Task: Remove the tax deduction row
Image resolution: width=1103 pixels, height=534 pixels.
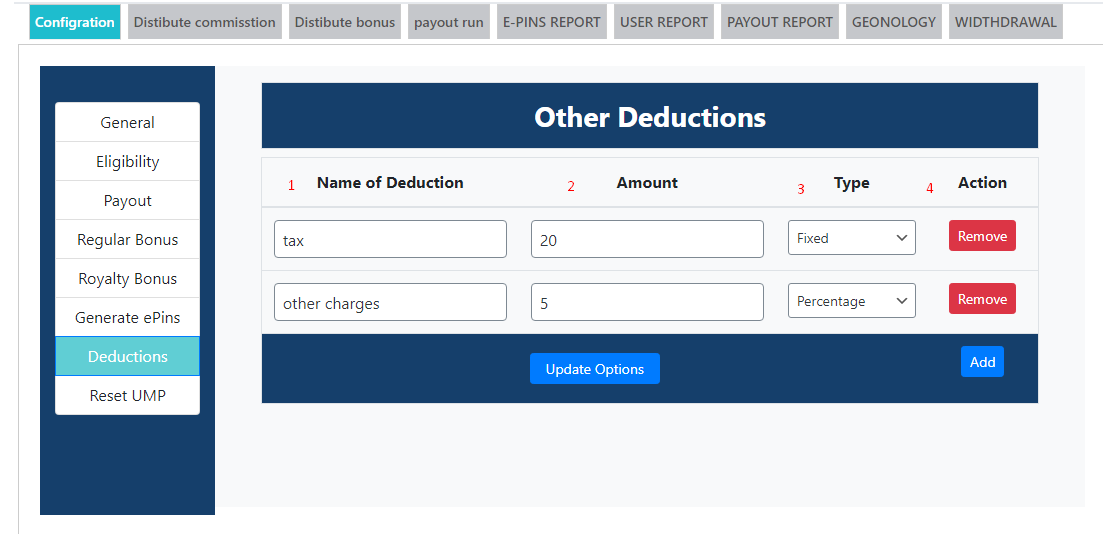Action: coord(982,236)
